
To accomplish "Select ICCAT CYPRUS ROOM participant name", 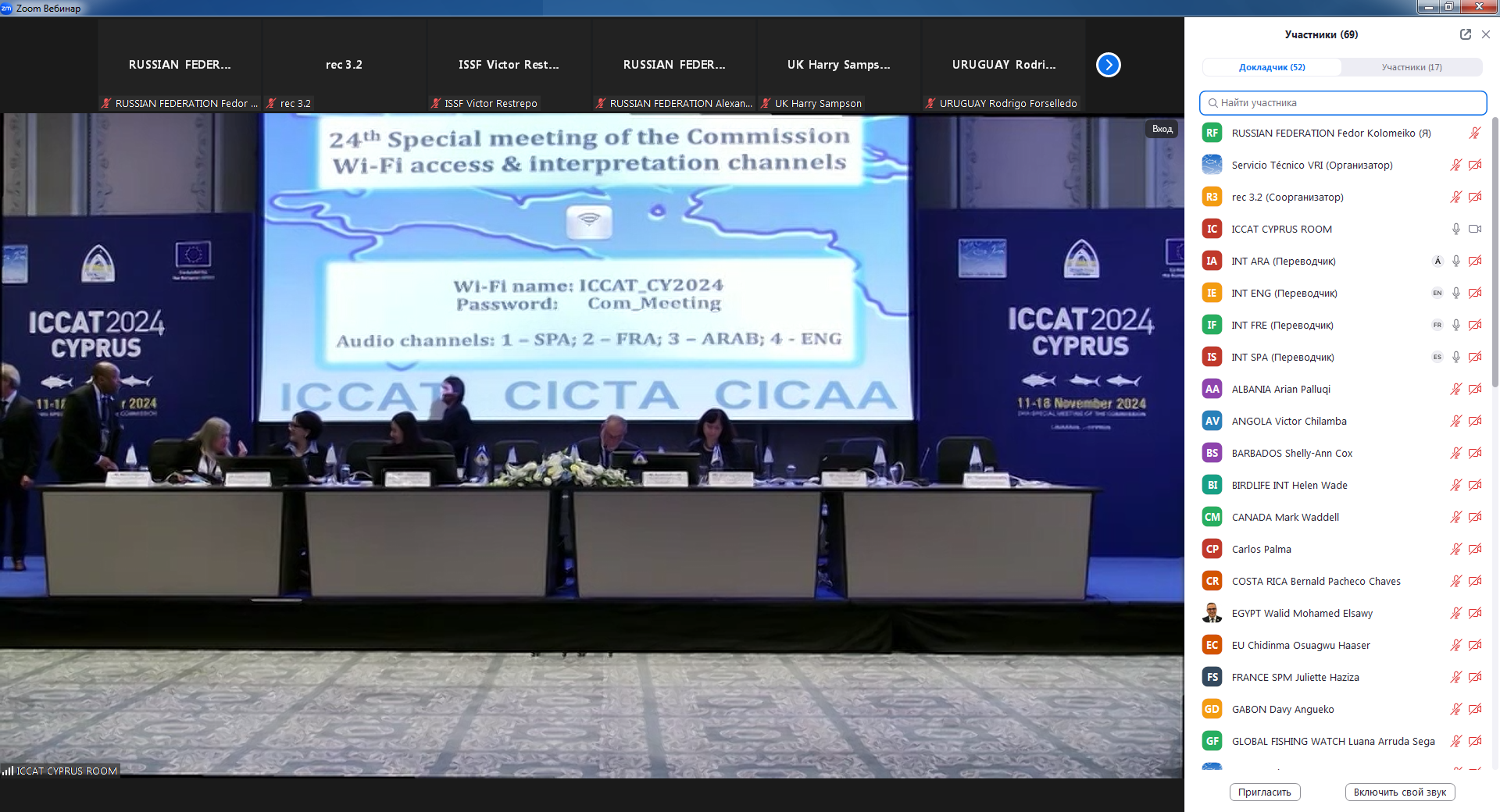I will 1281,229.
